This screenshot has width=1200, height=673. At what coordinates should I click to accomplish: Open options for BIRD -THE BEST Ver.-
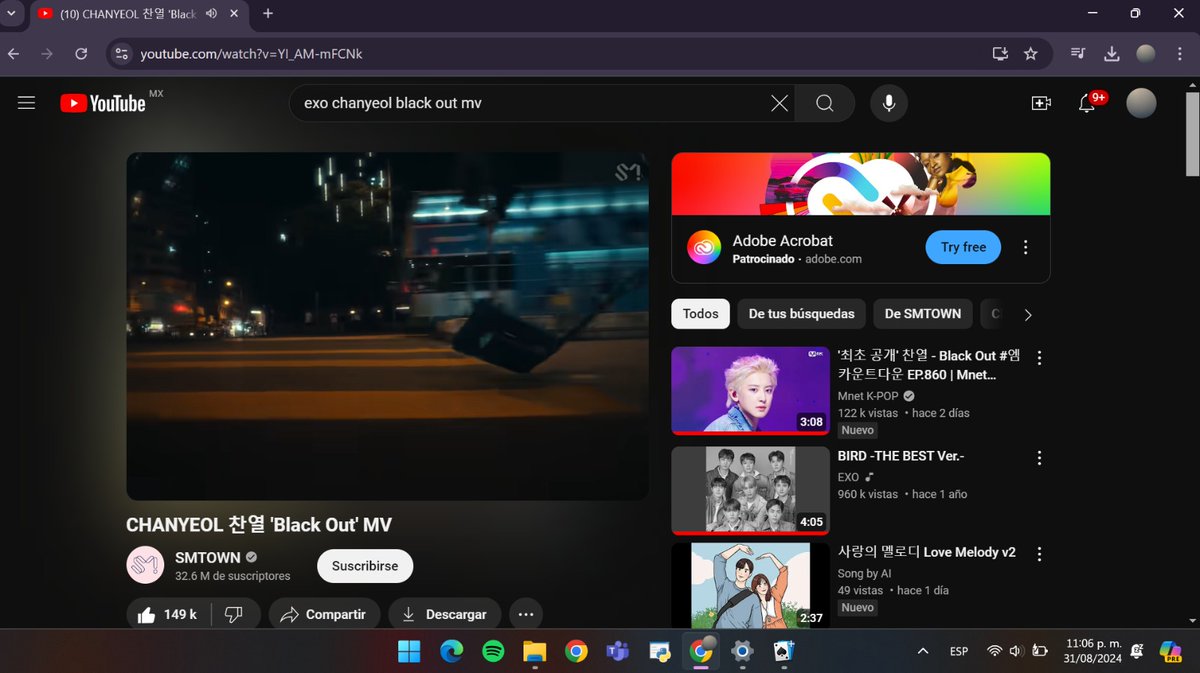(x=1039, y=458)
